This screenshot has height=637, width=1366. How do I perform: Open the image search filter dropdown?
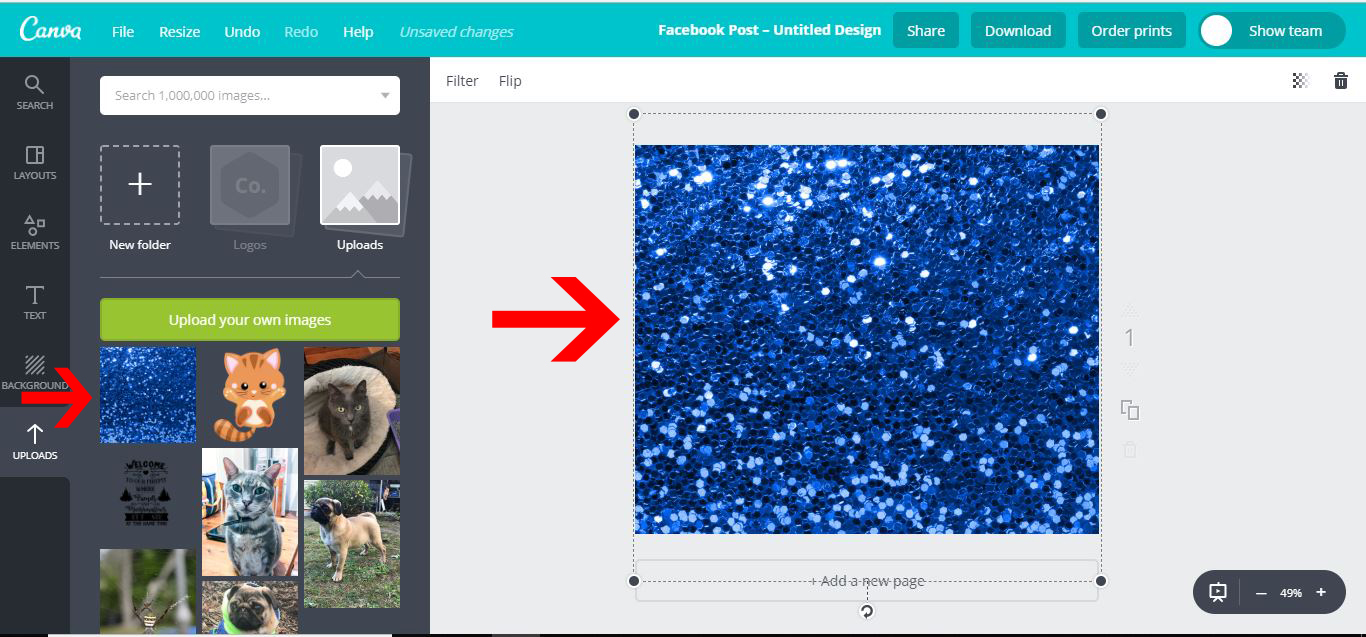tap(384, 95)
